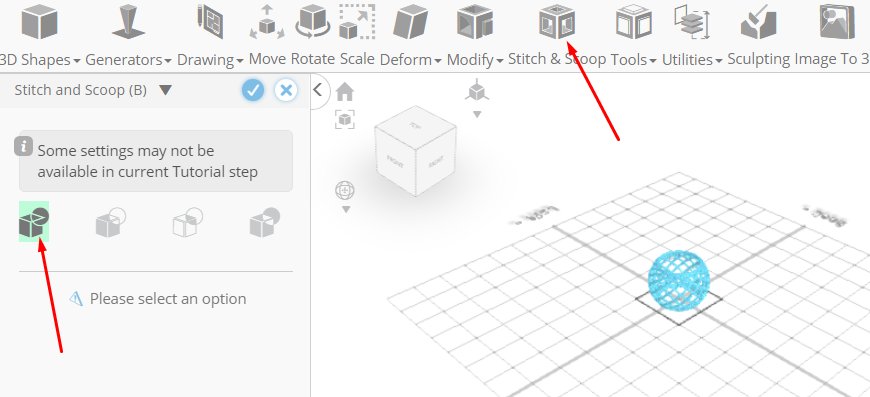Apply Stitch and Scoop with the blue checkmark

pyautogui.click(x=253, y=90)
